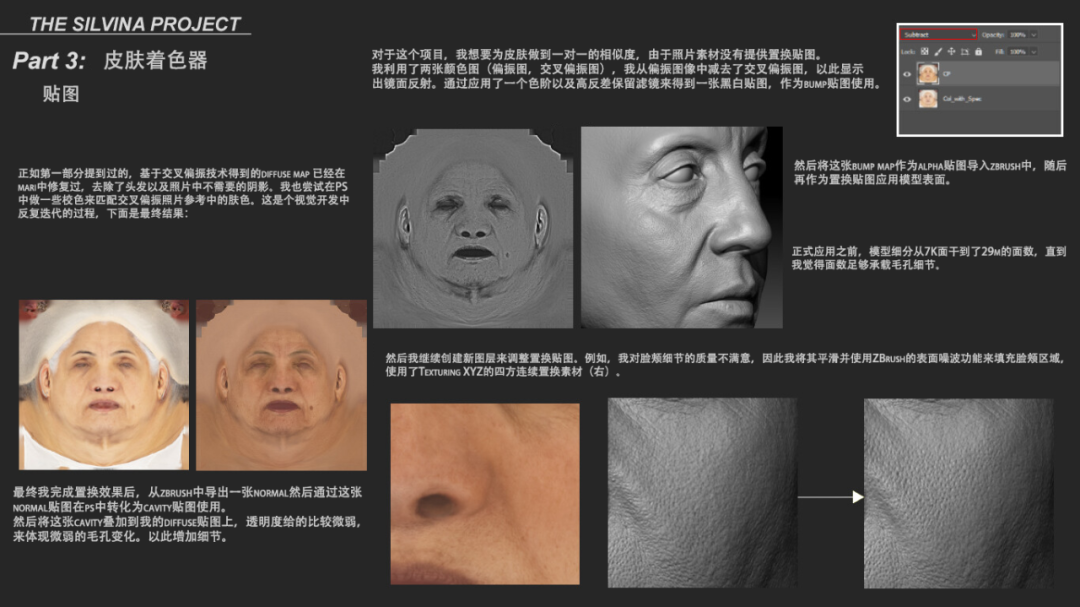Click the grayscale bump map face image
Viewport: 1080px width, 607px height.
(472, 228)
